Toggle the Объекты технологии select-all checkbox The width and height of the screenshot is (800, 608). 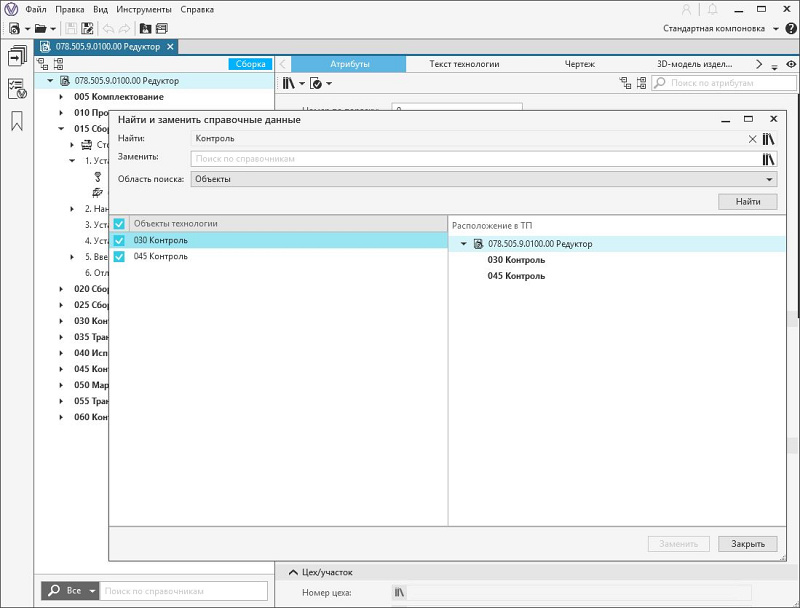tap(119, 224)
